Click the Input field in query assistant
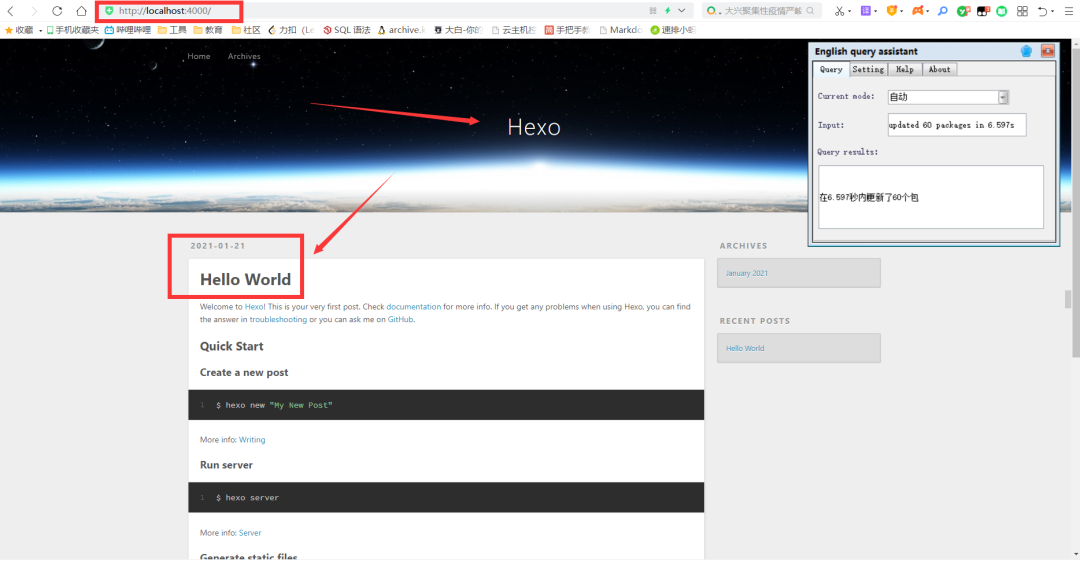Screen dimensions: 1080x561 pos(957,125)
